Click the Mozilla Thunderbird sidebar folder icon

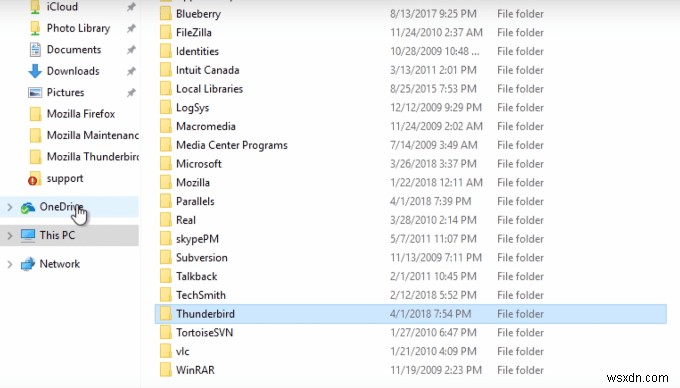pos(35,157)
